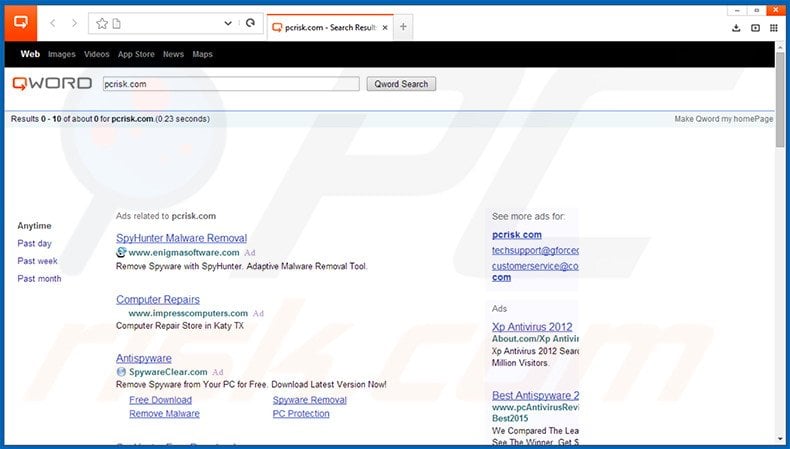Viewport: 790px width, 449px height.
Task: Click the page document icon in address bar
Action: tap(116, 23)
